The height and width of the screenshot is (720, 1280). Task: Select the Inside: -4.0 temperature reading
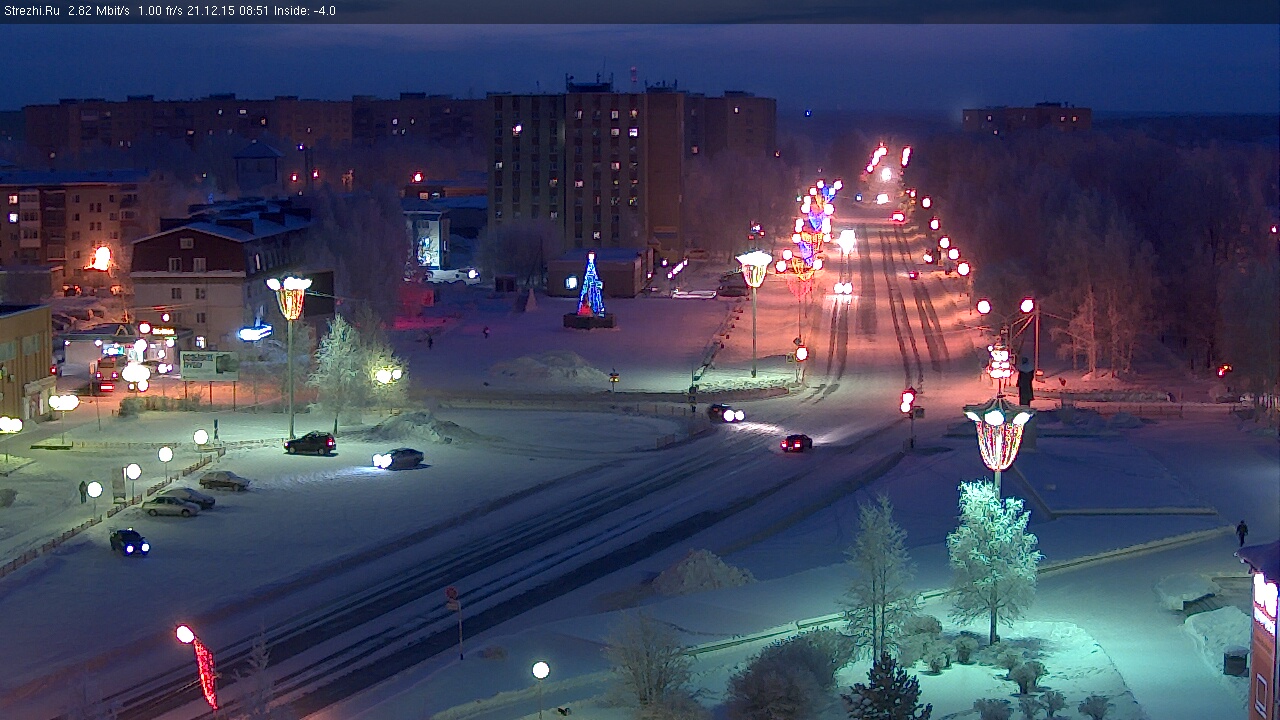(305, 11)
